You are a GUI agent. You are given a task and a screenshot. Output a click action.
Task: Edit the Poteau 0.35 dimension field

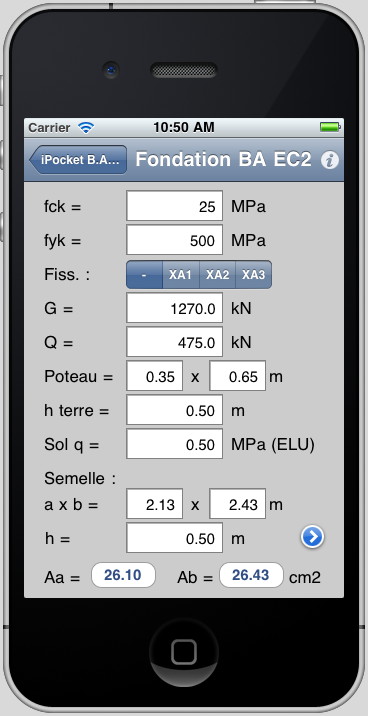(155, 376)
